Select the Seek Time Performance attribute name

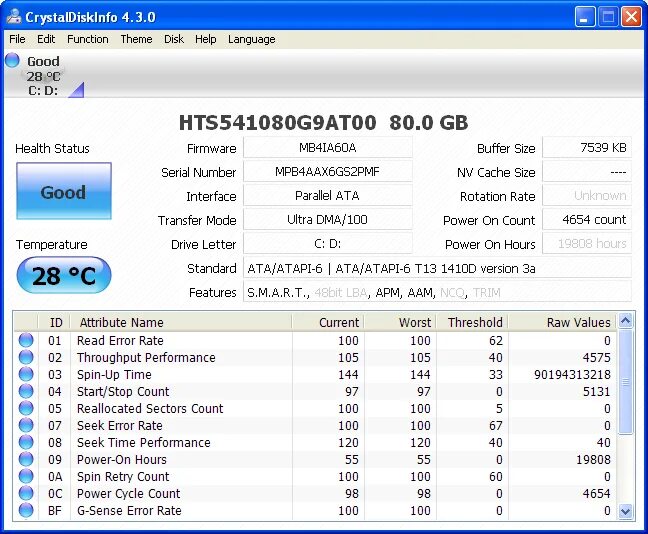[x=144, y=442]
